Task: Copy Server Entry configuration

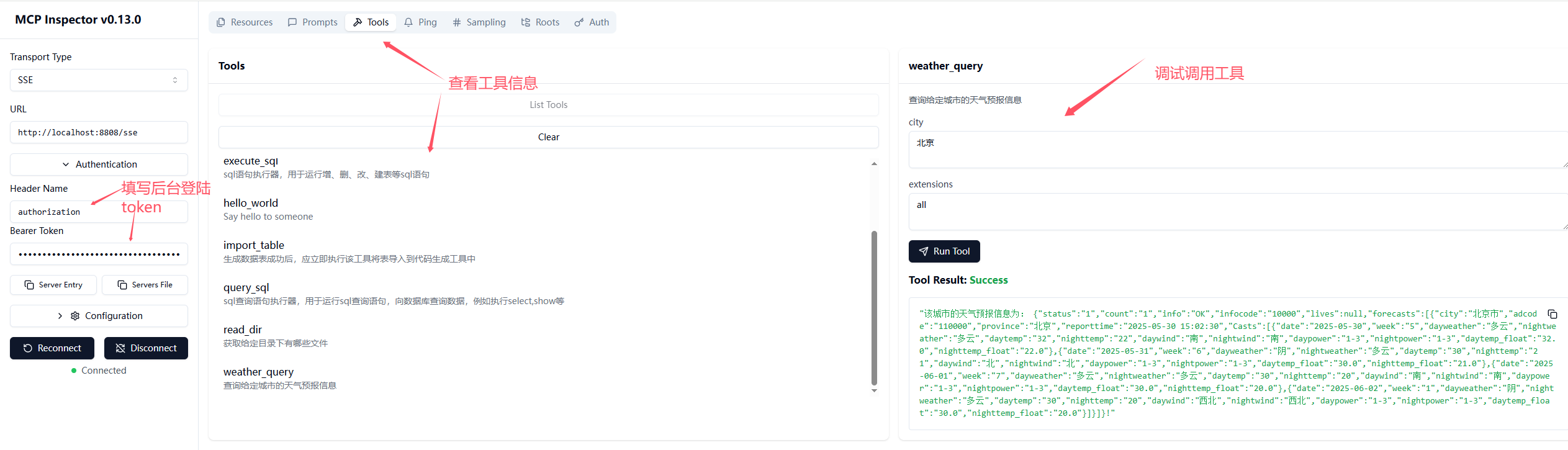Action: pos(53,285)
